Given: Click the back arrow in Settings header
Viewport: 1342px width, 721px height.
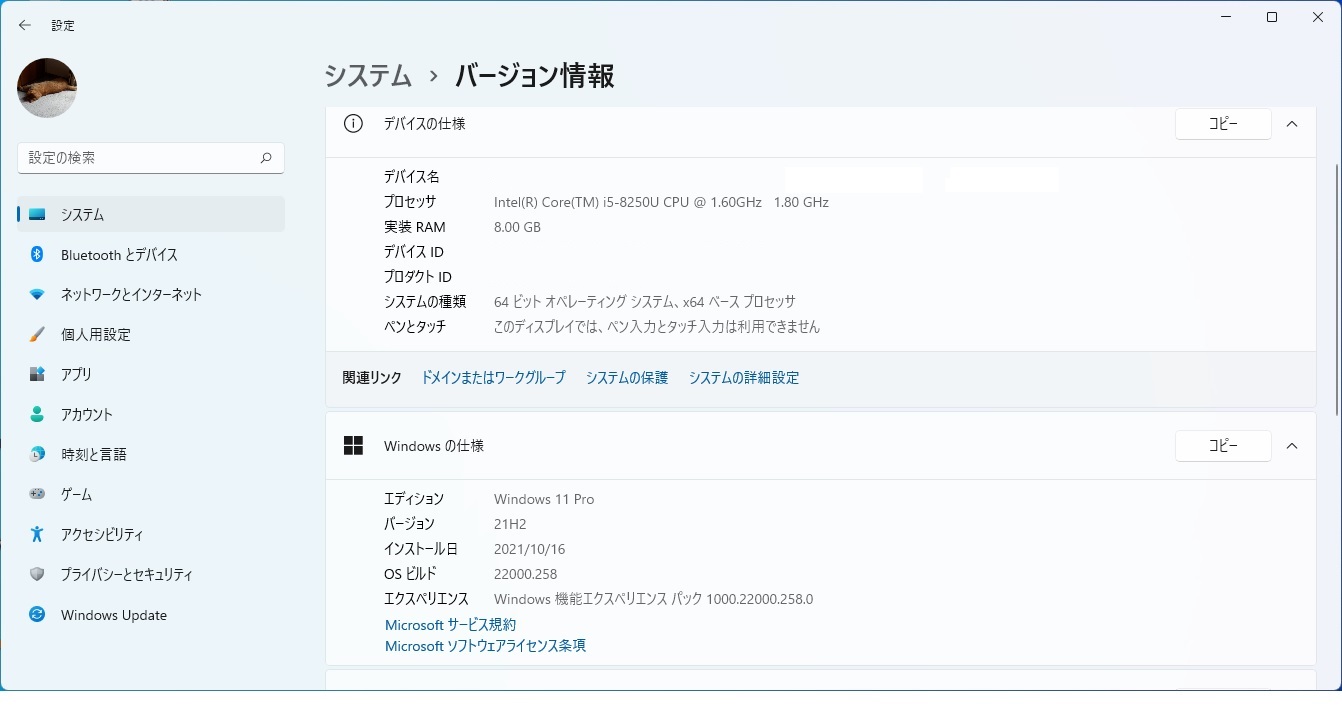Looking at the screenshot, I should tap(25, 25).
